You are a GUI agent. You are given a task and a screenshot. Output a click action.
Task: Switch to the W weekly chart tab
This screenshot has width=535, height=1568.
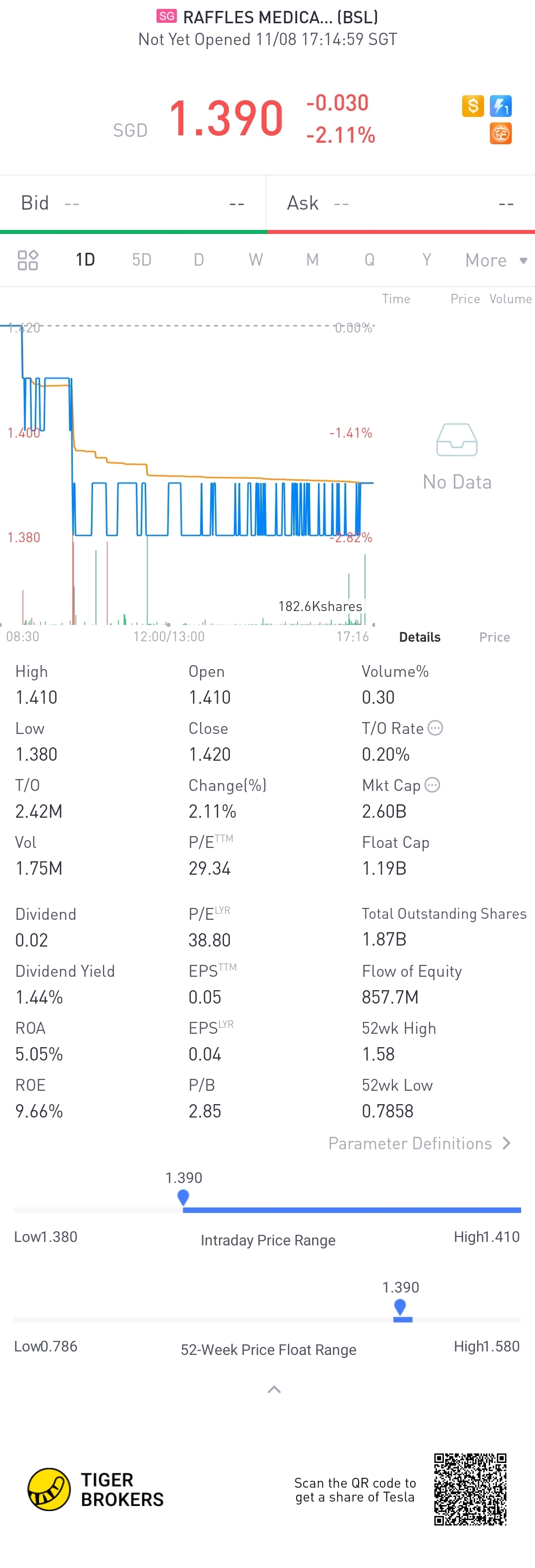coord(256,260)
